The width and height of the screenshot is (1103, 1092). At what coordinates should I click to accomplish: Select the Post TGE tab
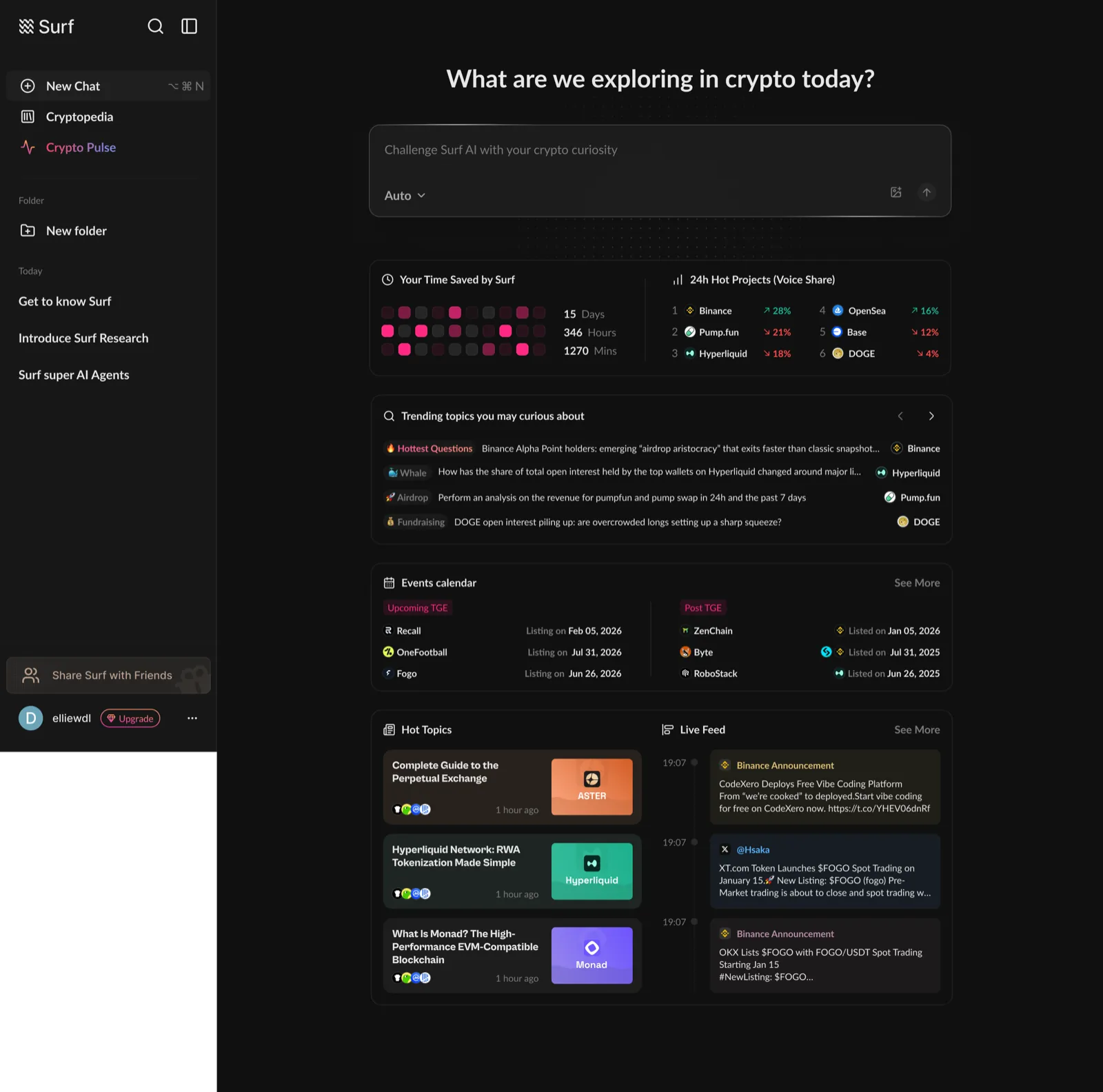[703, 608]
